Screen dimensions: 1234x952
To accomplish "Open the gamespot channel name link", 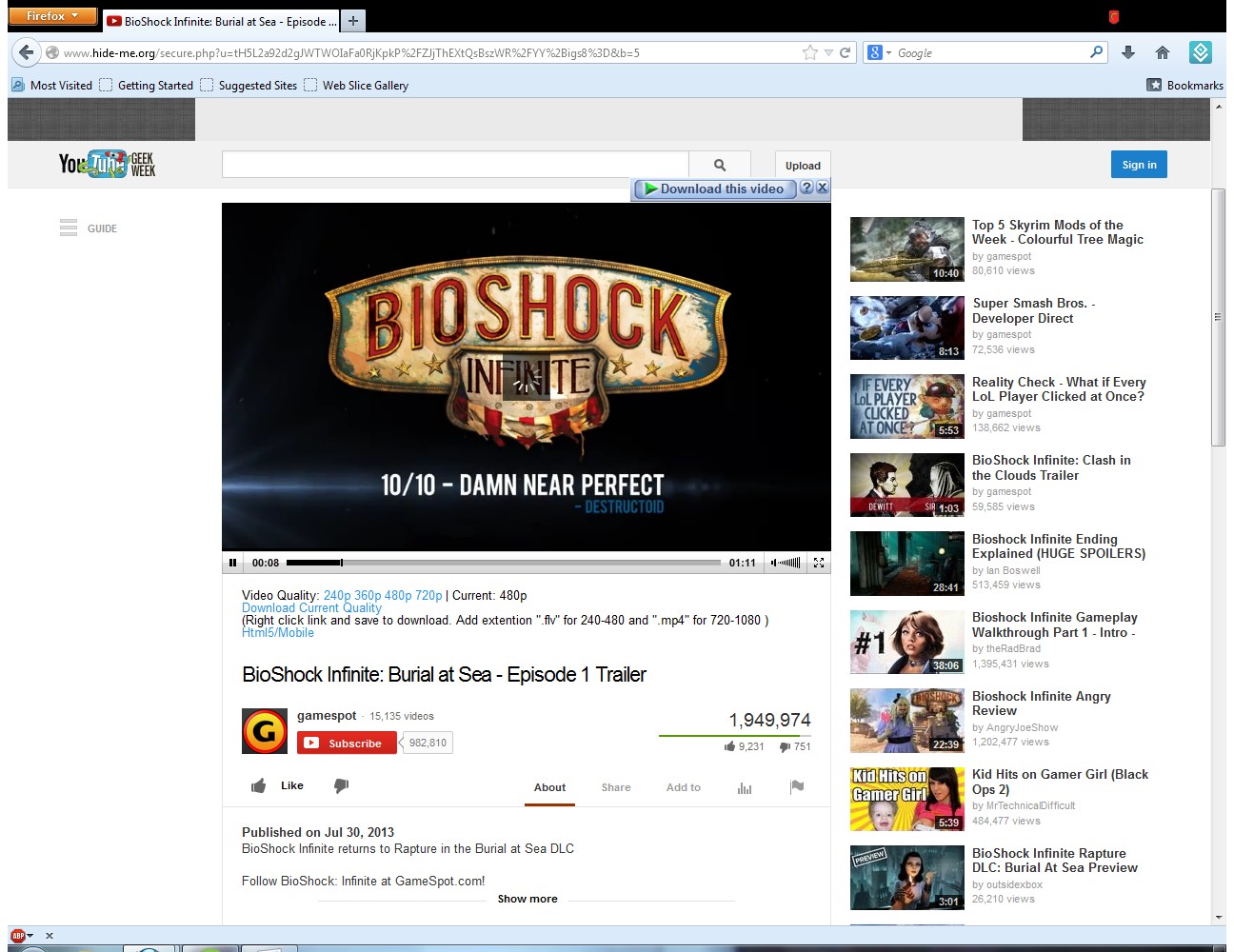I will coord(327,715).
